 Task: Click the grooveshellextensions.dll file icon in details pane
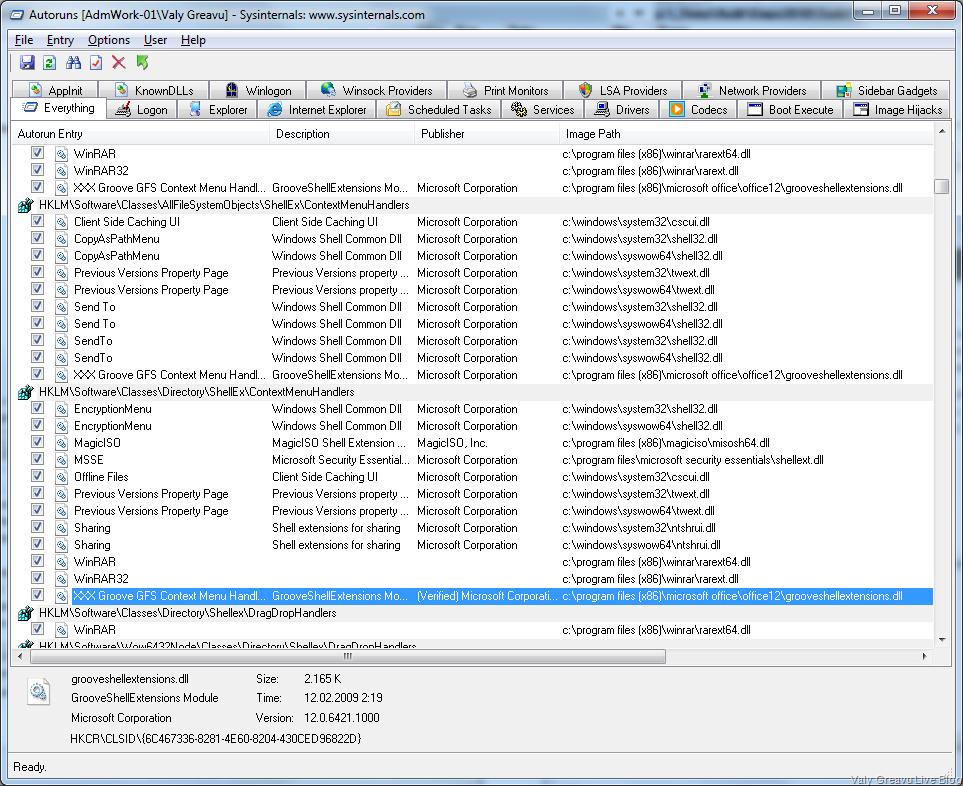click(39, 691)
